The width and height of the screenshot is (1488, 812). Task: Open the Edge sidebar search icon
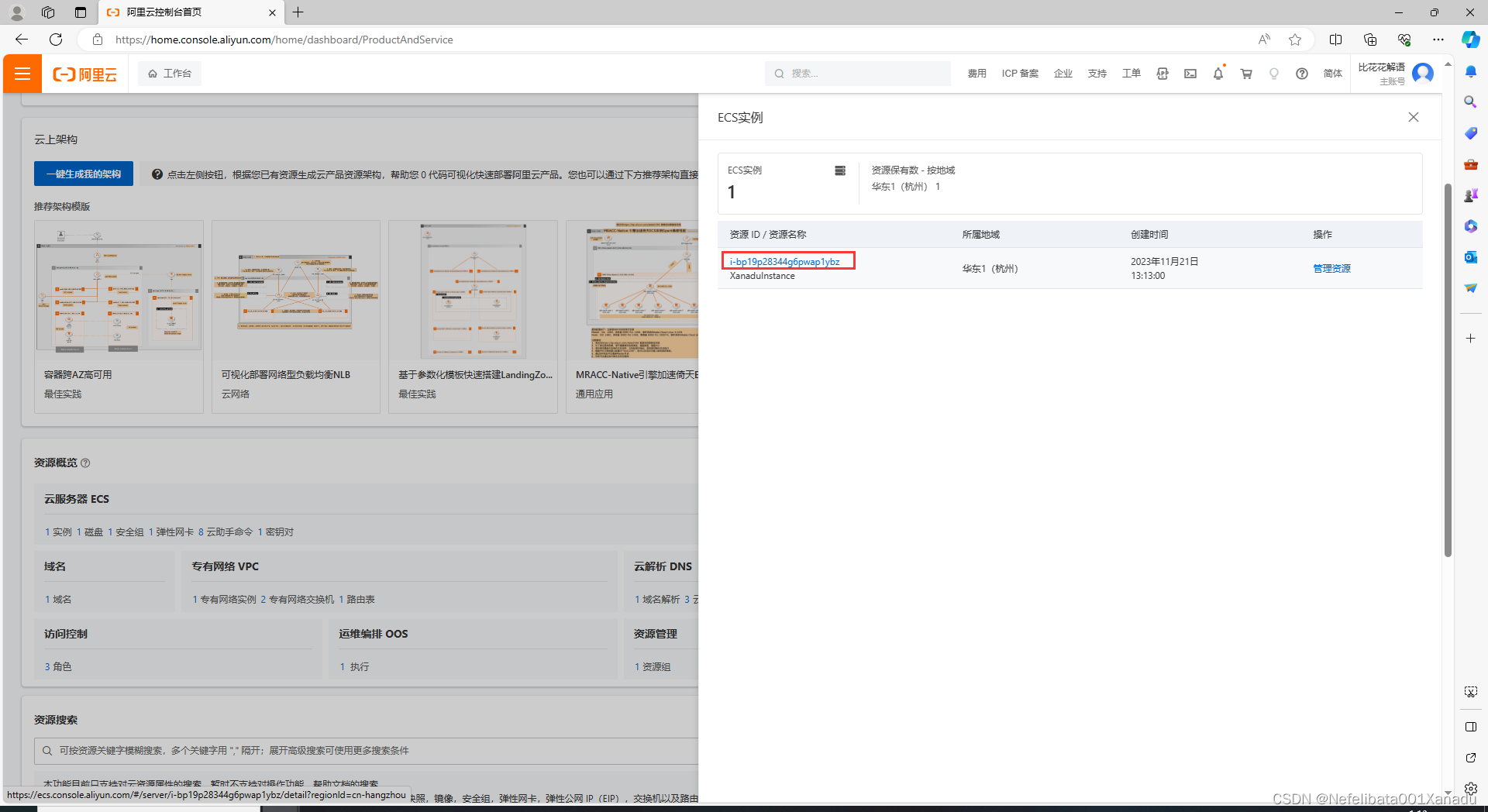1470,102
